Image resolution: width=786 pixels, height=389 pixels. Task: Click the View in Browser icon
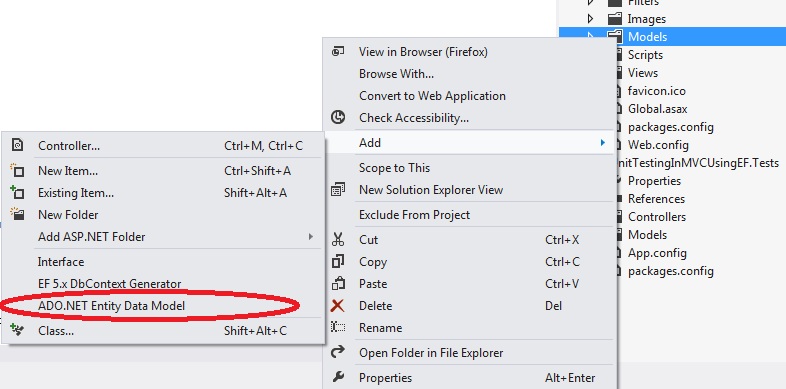[338, 51]
